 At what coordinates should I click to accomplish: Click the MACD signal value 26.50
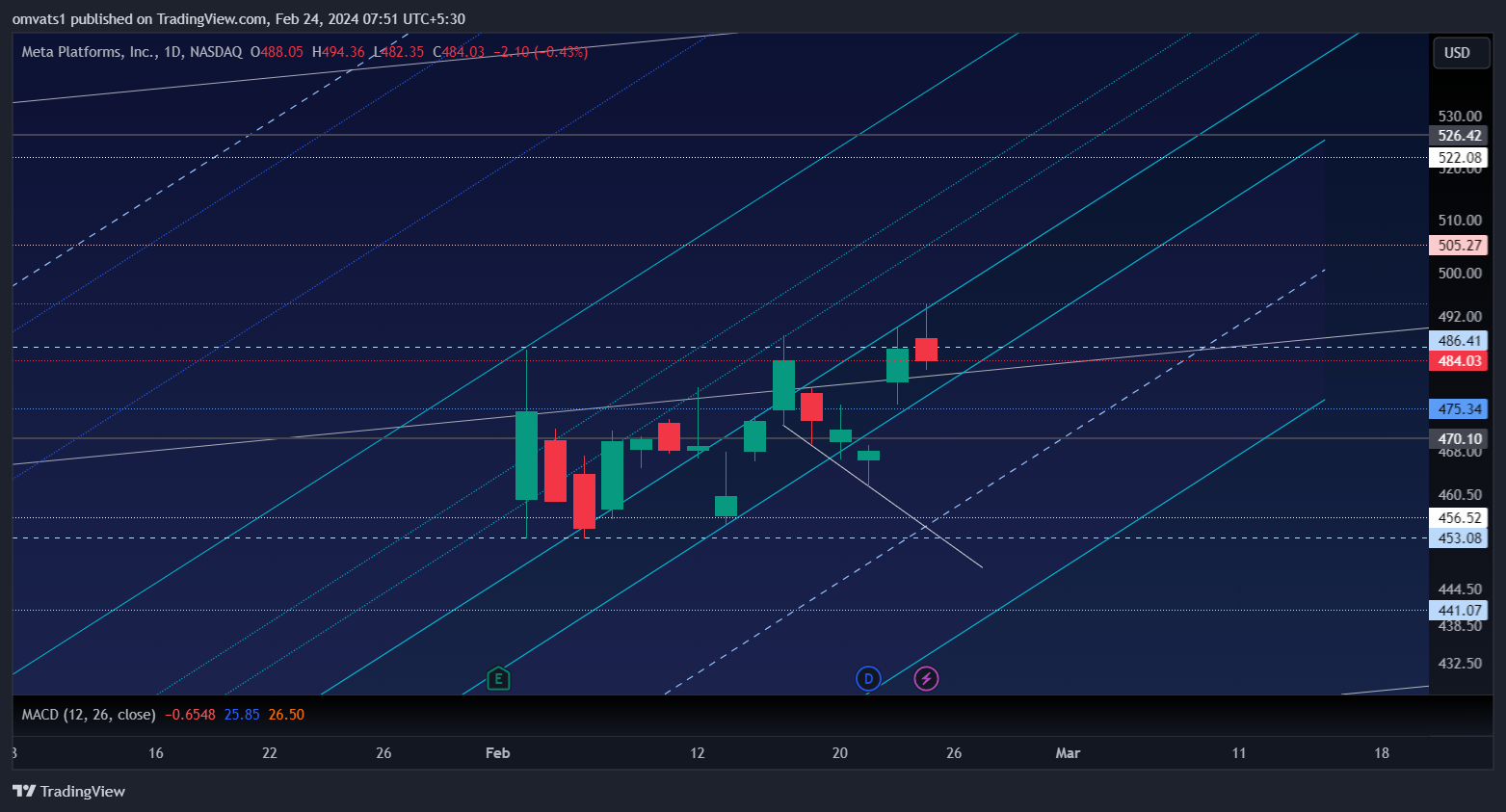tap(286, 715)
